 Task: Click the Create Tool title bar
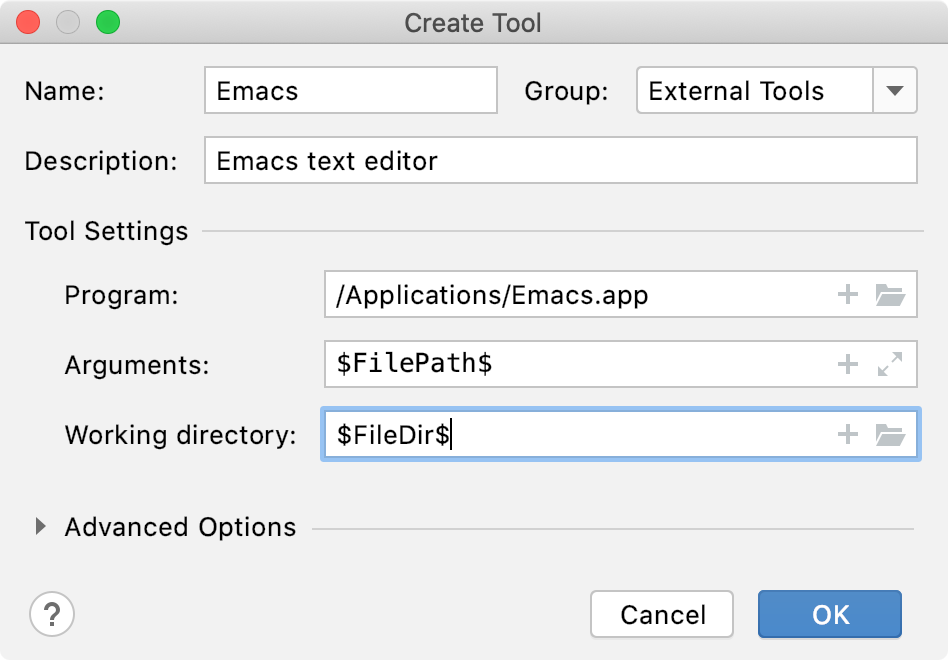473,23
